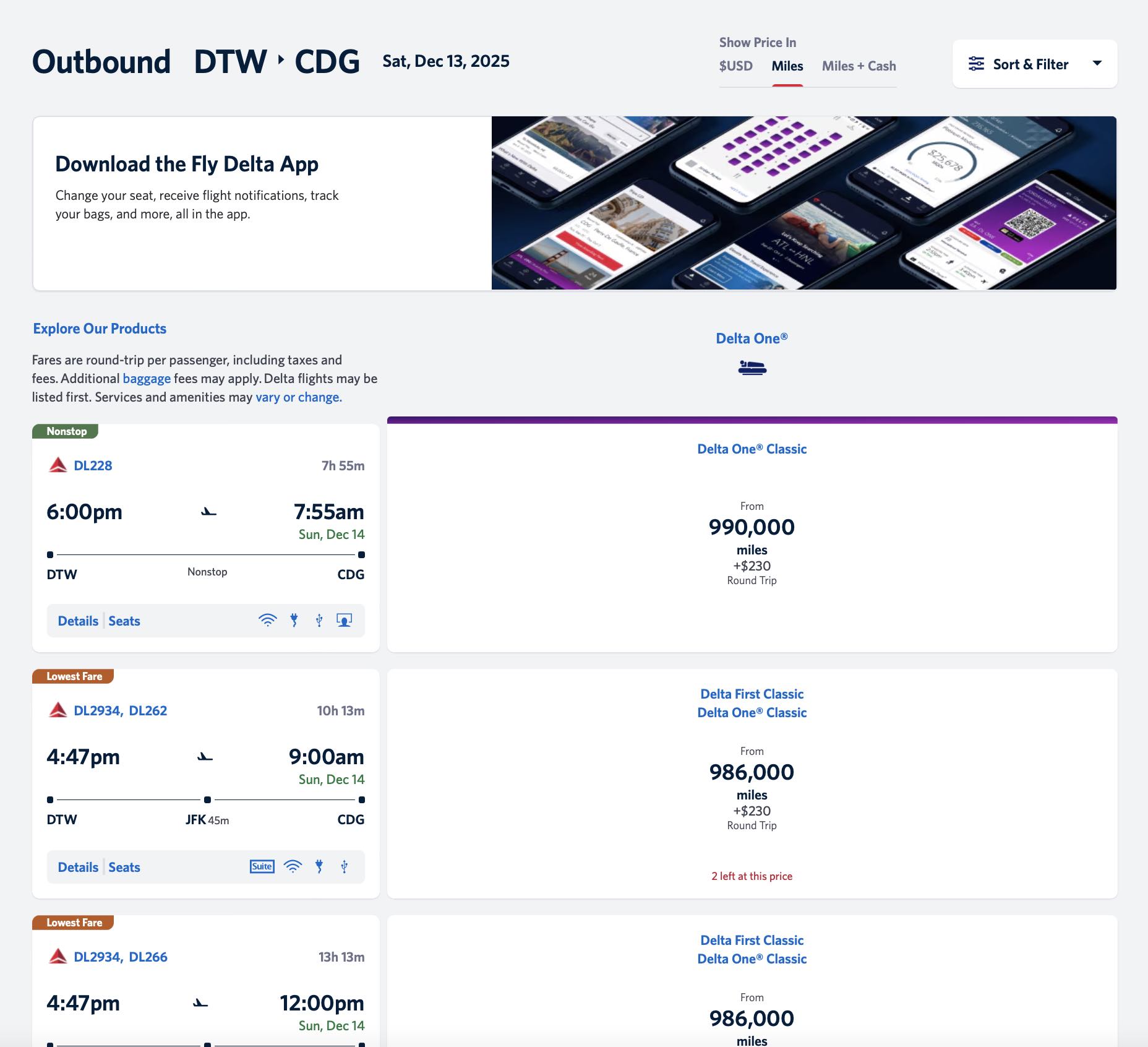Image resolution: width=1148 pixels, height=1047 pixels.
Task: Expand Details for the DL228 nonstop flight
Action: point(77,620)
